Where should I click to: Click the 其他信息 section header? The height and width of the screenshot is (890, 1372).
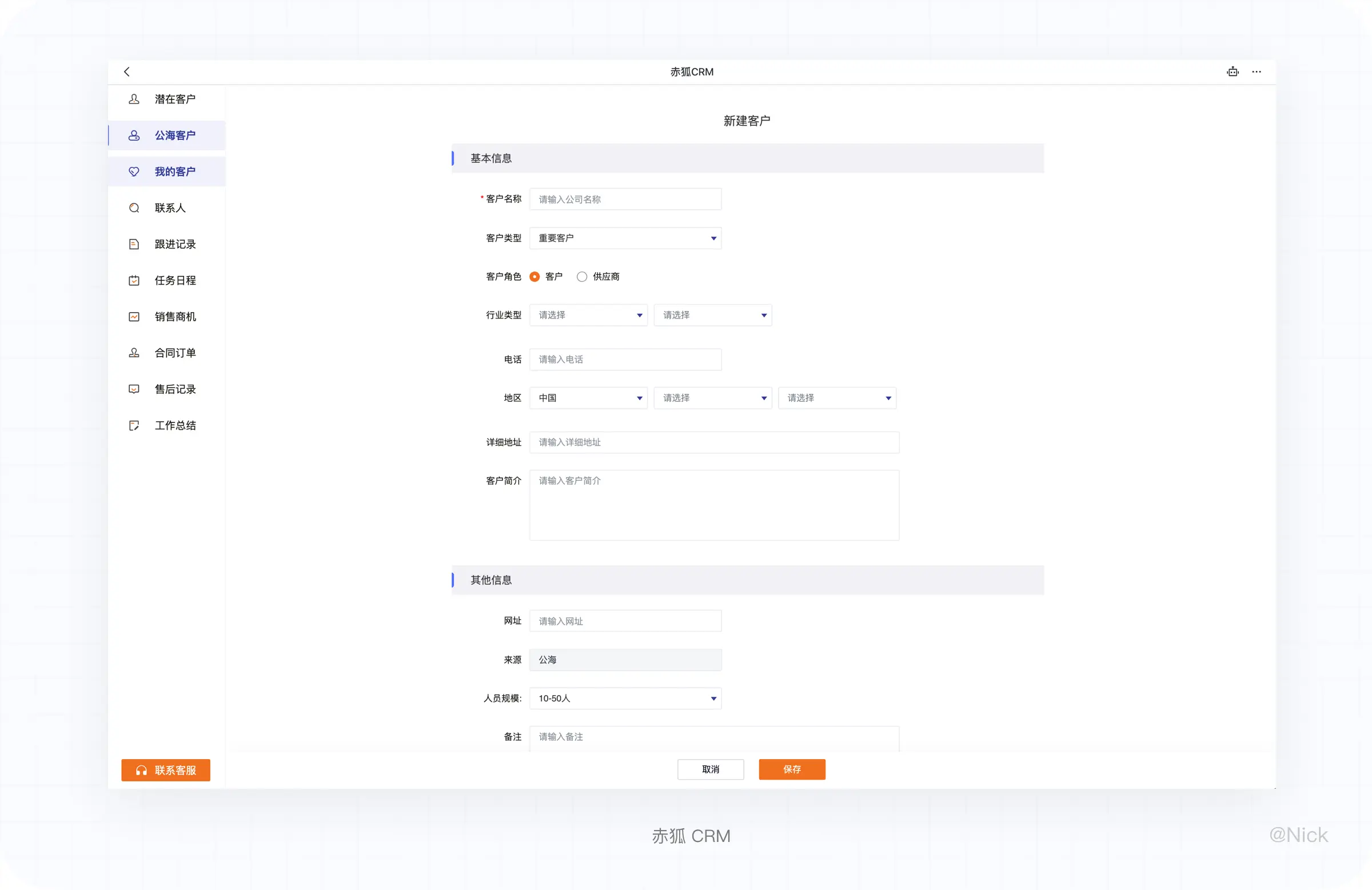point(748,580)
